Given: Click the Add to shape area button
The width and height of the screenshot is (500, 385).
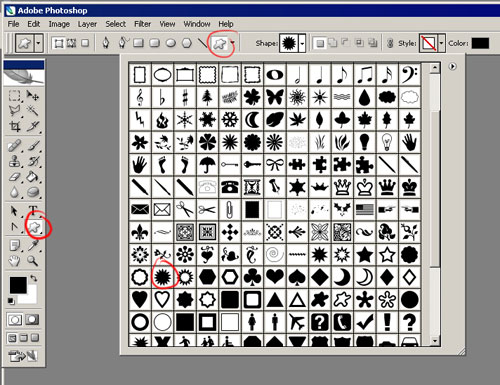Looking at the screenshot, I should pyautogui.click(x=332, y=43).
